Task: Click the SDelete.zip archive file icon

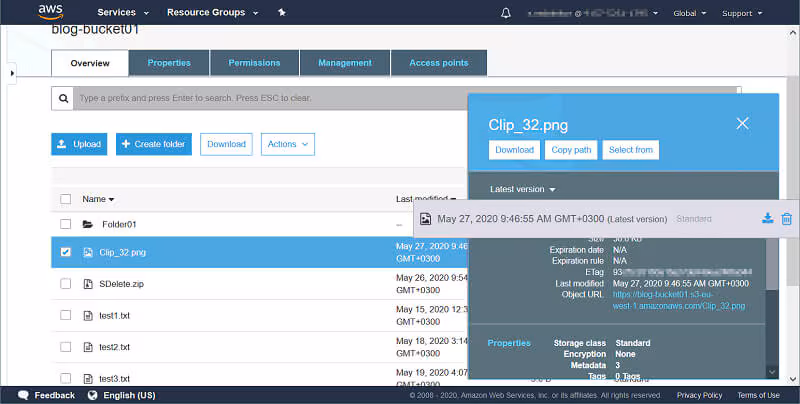Action: pos(88,284)
